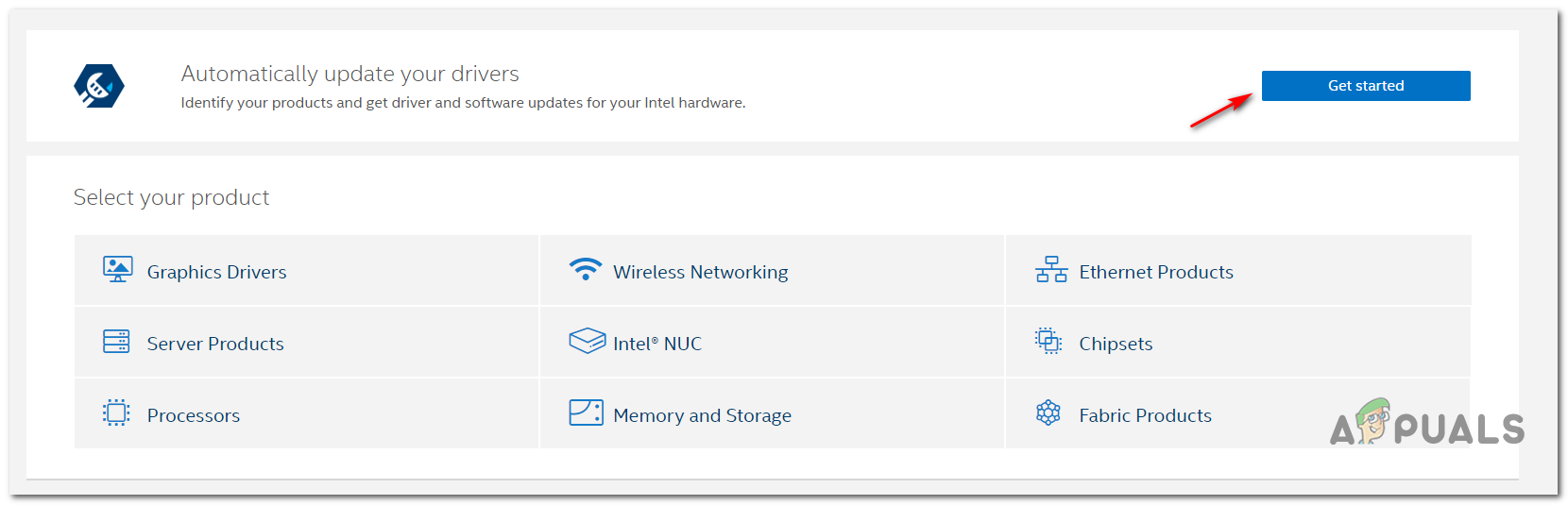Click the Intel NUC box icon
1568x505 pixels.
pyautogui.click(x=587, y=341)
